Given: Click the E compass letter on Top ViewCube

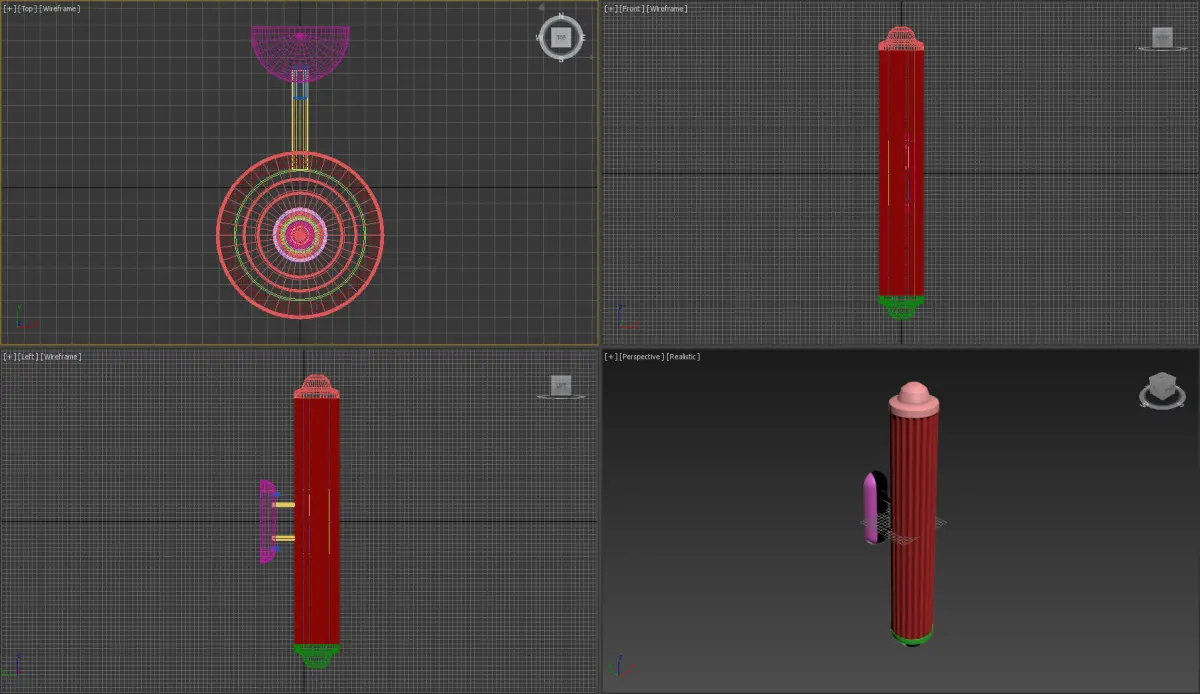Looking at the screenshot, I should 582,38.
